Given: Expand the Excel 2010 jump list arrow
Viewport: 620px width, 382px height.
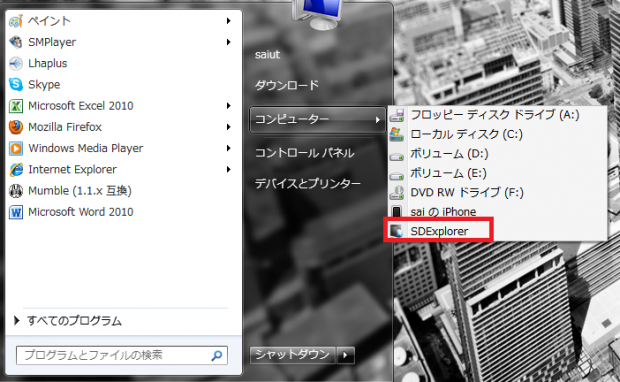Looking at the screenshot, I should 229,106.
